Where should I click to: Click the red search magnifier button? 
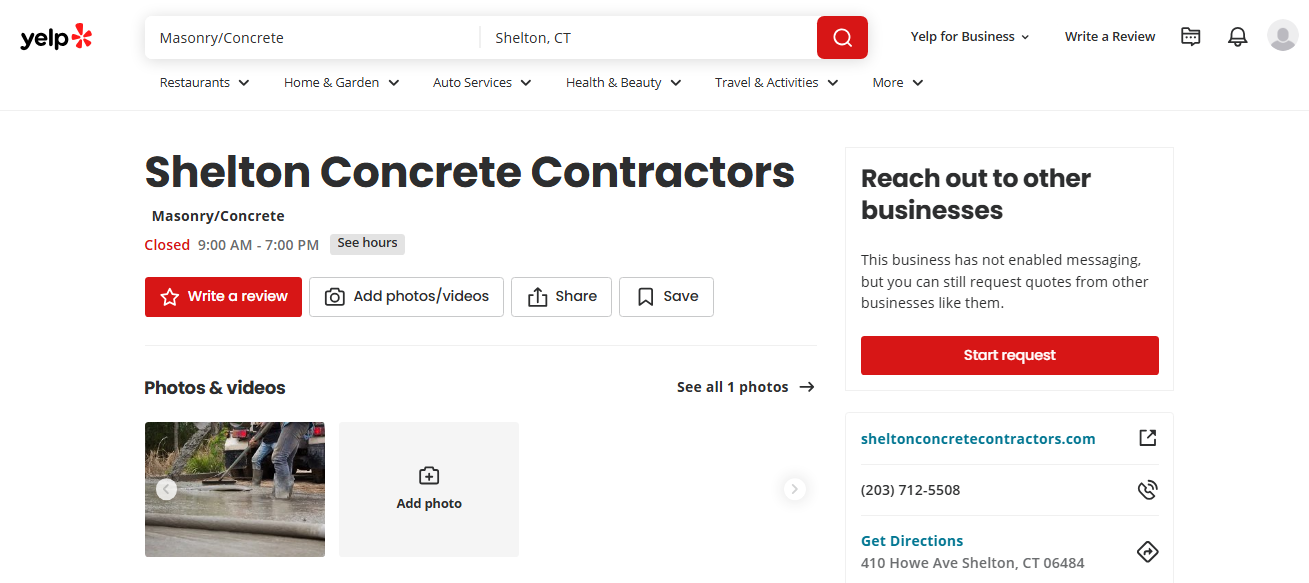click(842, 38)
